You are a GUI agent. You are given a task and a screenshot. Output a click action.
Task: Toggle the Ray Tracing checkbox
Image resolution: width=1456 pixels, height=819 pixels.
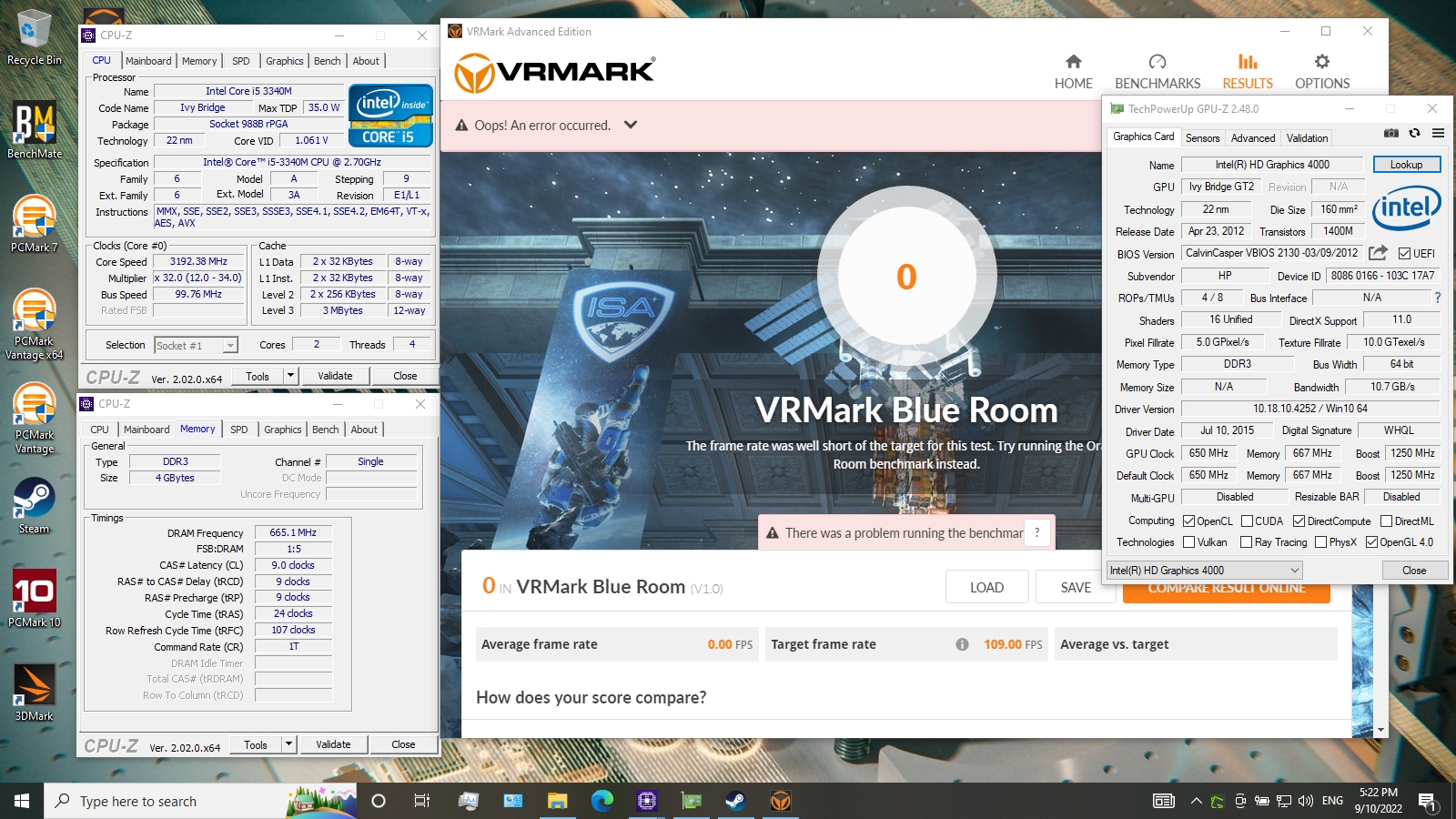1247,542
